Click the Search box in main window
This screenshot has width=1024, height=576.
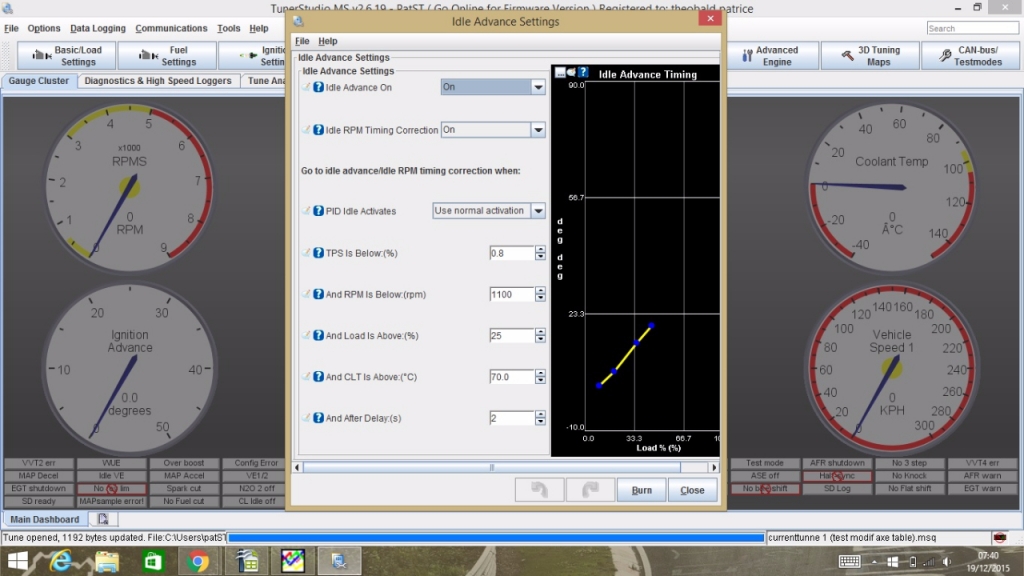coord(972,28)
